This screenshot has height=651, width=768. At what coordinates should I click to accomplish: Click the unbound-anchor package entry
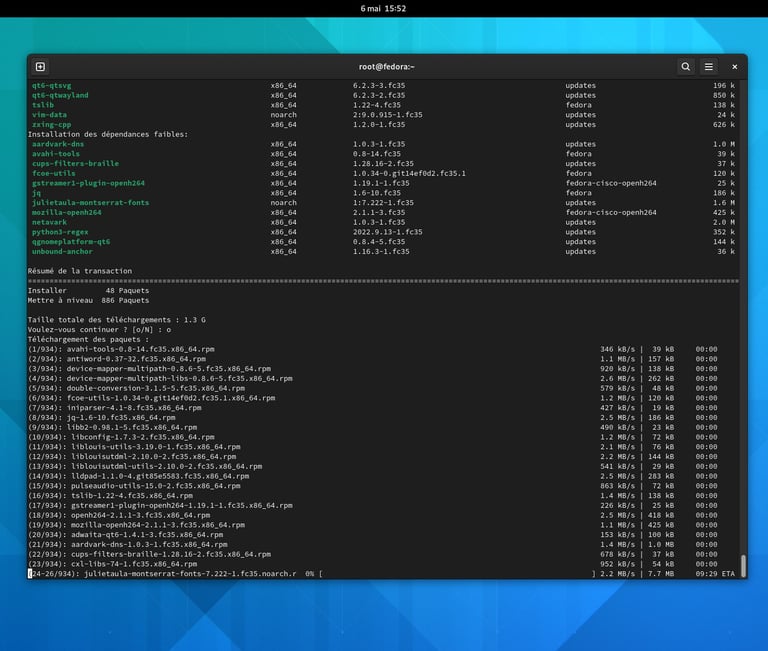(62, 252)
